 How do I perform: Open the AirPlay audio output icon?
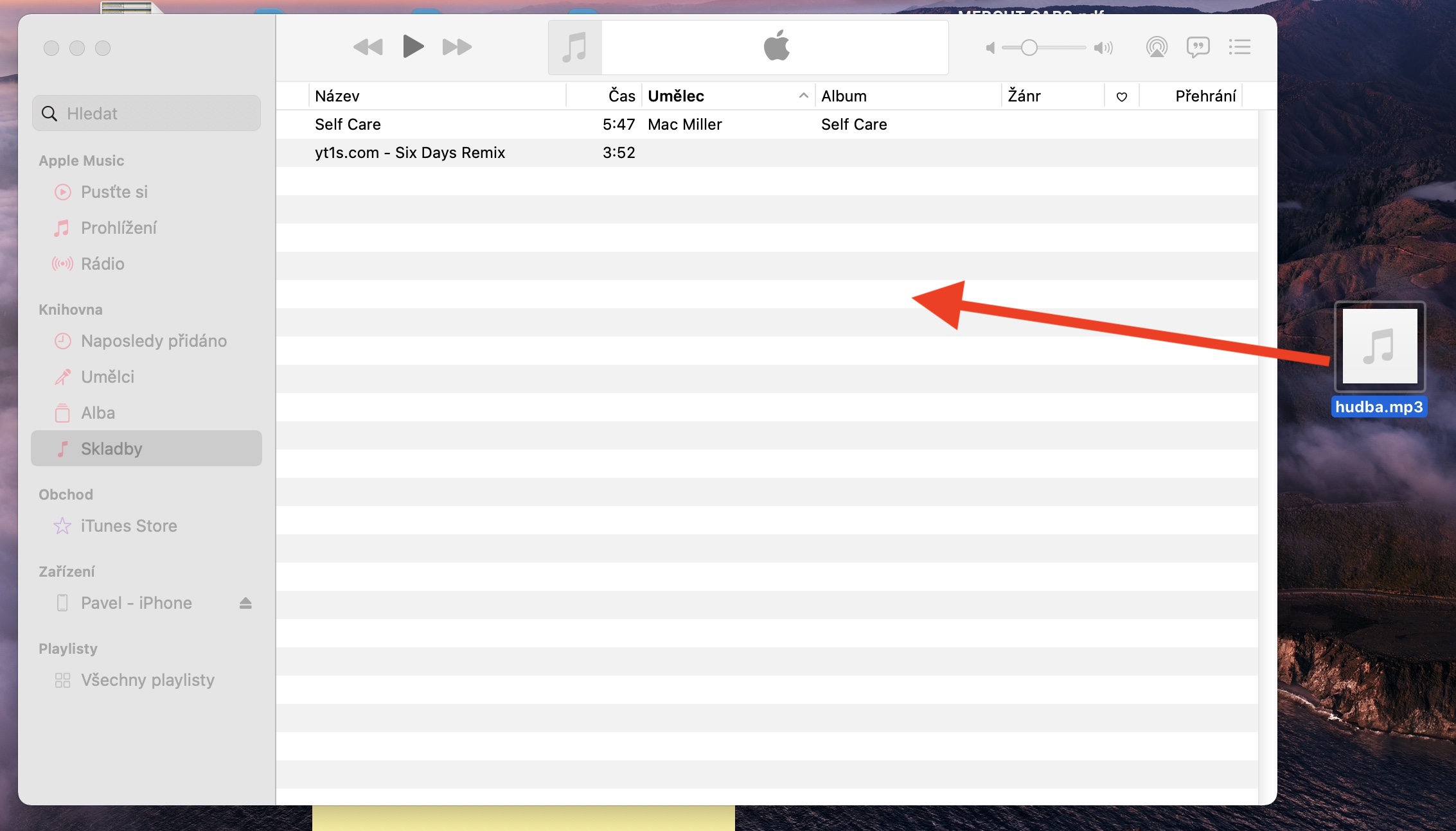click(1156, 47)
